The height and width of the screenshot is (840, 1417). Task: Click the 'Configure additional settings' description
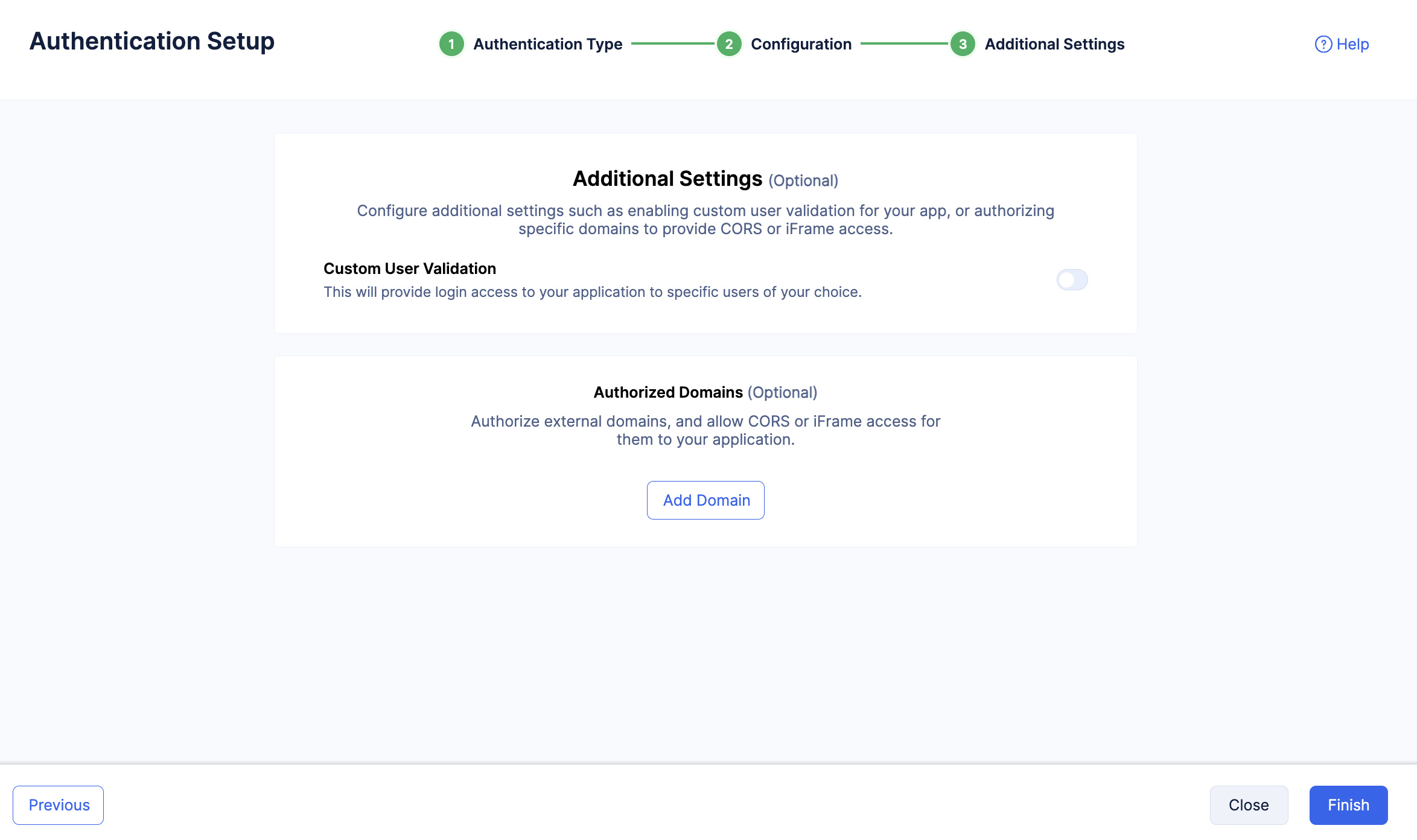(x=705, y=220)
